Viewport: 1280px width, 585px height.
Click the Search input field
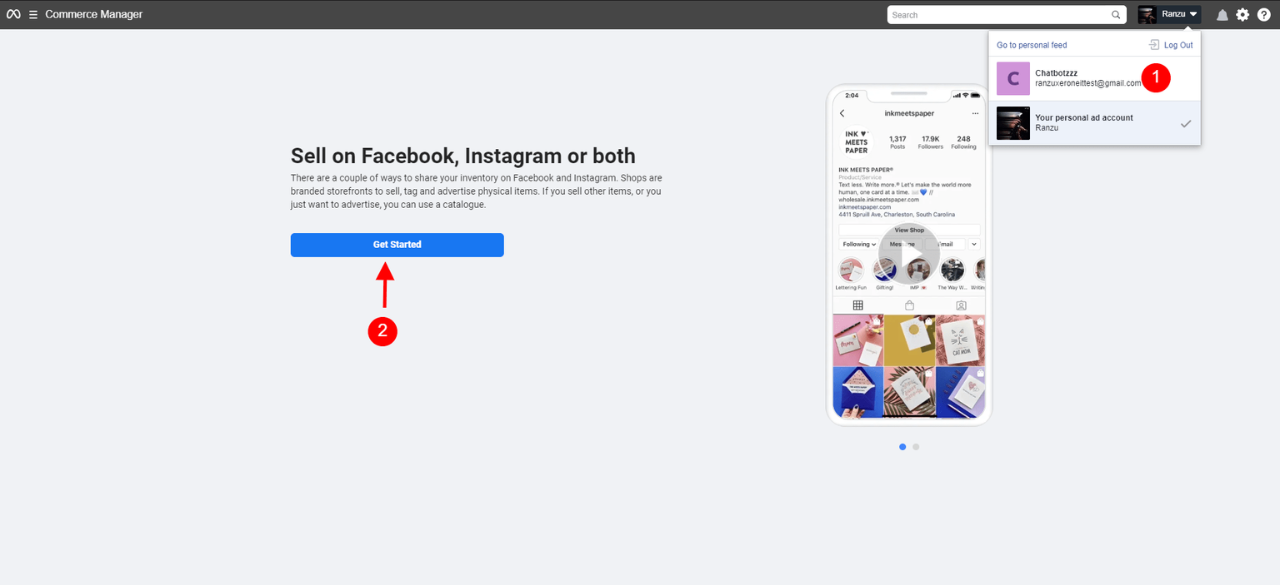(x=1000, y=15)
